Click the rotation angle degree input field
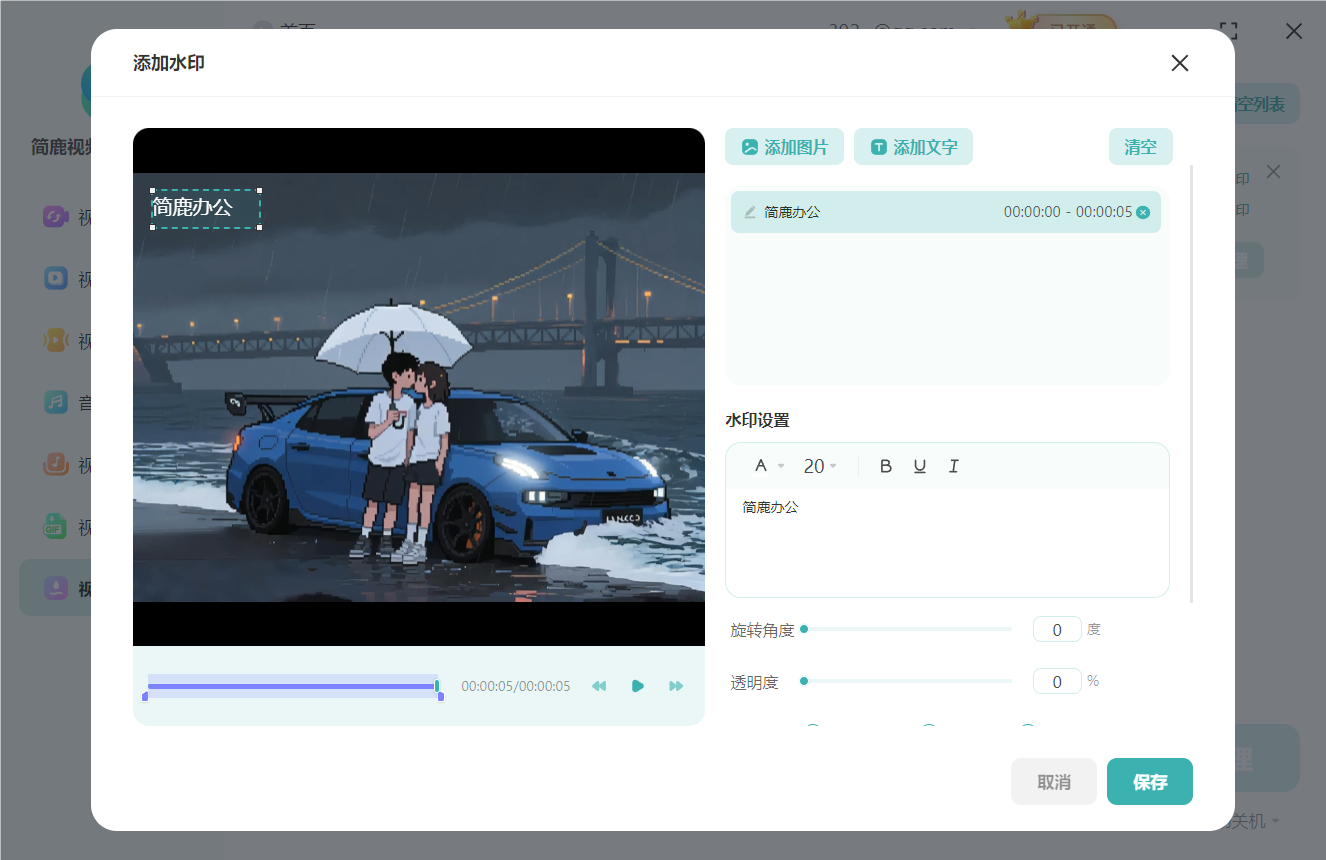The width and height of the screenshot is (1326, 860). (1056, 630)
